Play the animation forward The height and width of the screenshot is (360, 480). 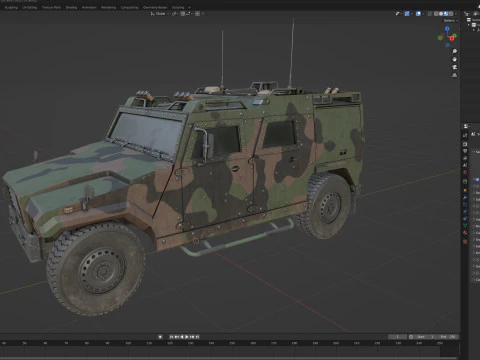click(x=187, y=337)
